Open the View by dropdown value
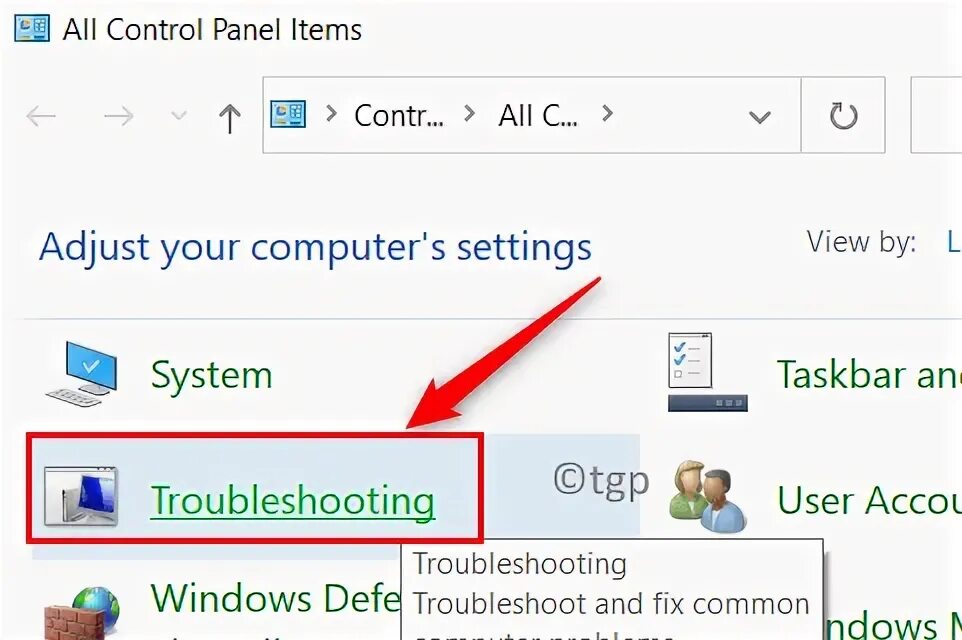Screen dimensions: 962x640 (x=954, y=242)
